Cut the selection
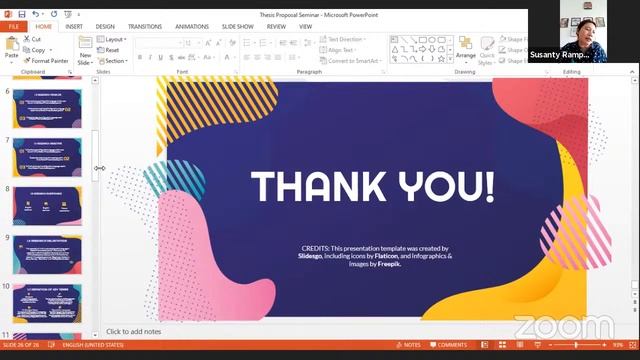The image size is (640, 360). coord(32,39)
